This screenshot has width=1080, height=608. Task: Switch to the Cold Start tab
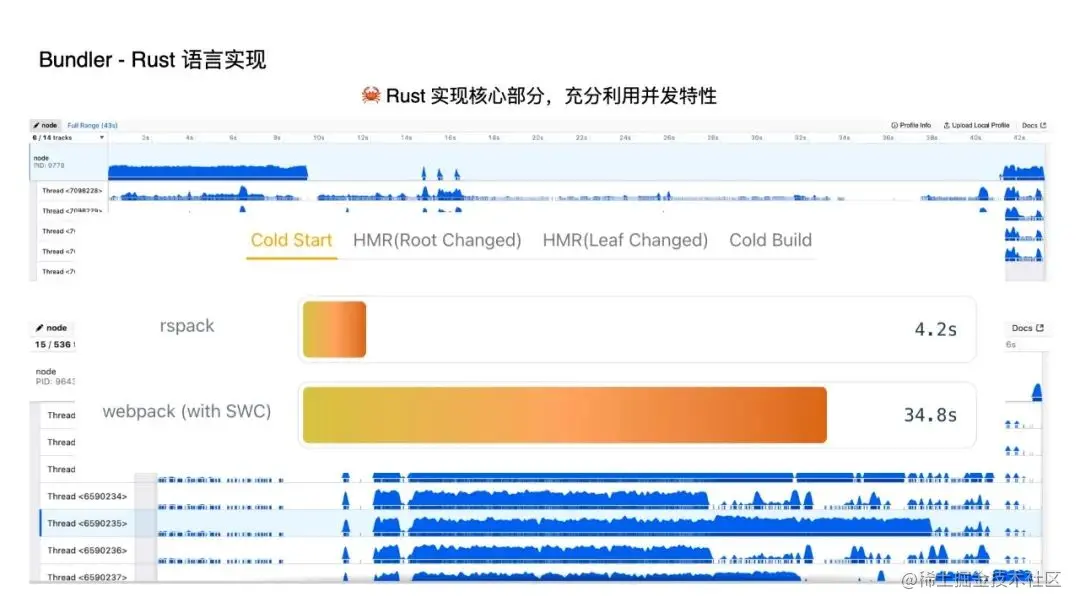click(291, 240)
